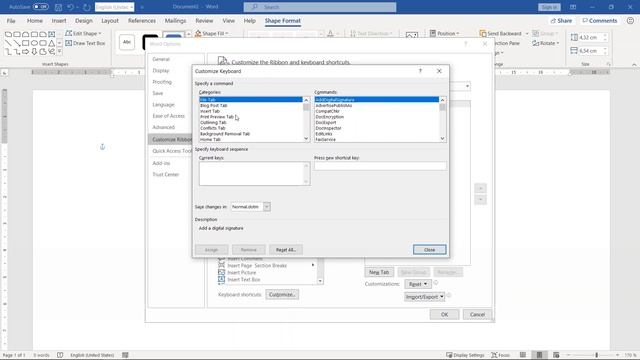Click the Save icon in title bar
Image resolution: width=640 pixels, height=360 pixels.
pos(58,7)
